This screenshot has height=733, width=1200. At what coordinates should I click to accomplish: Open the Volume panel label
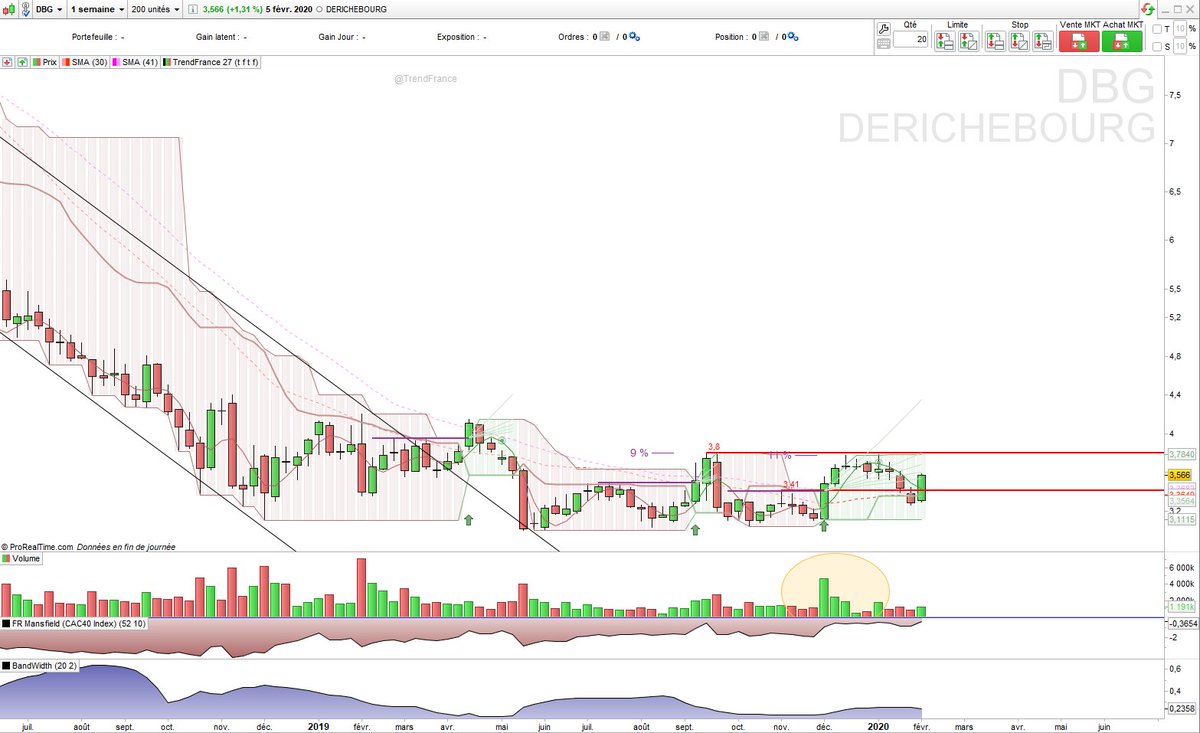click(22, 559)
